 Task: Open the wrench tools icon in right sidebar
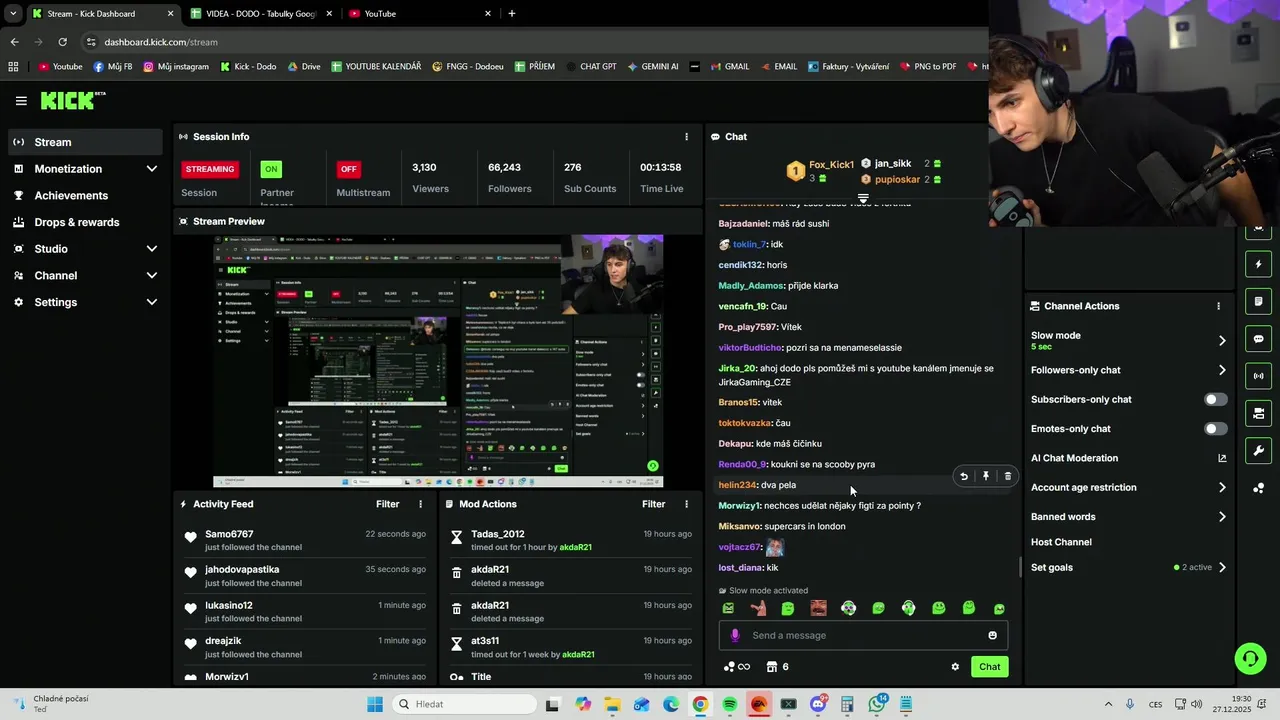click(1258, 450)
